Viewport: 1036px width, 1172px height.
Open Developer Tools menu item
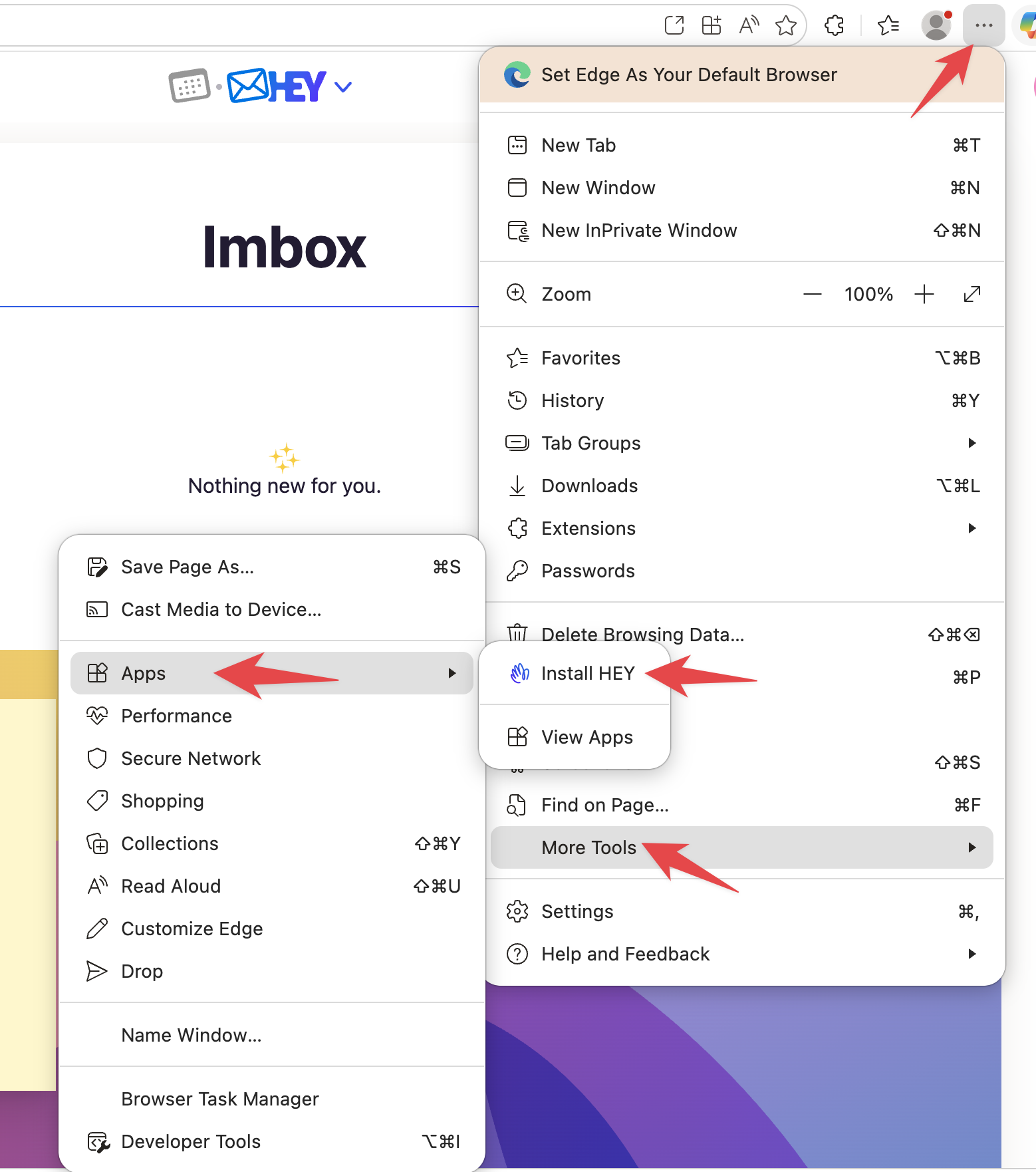[272, 1141]
